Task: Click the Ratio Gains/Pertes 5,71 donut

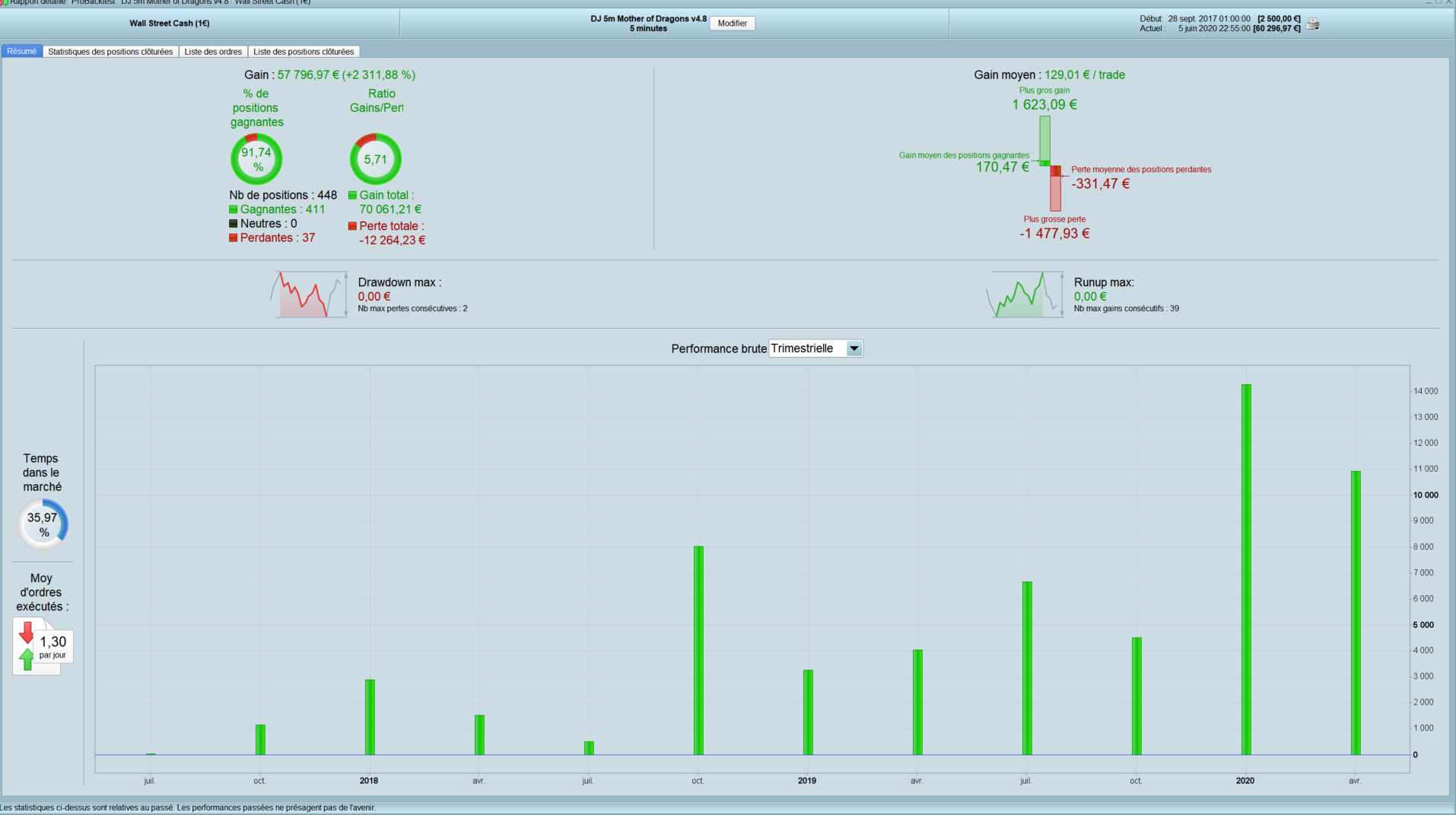Action: [376, 159]
